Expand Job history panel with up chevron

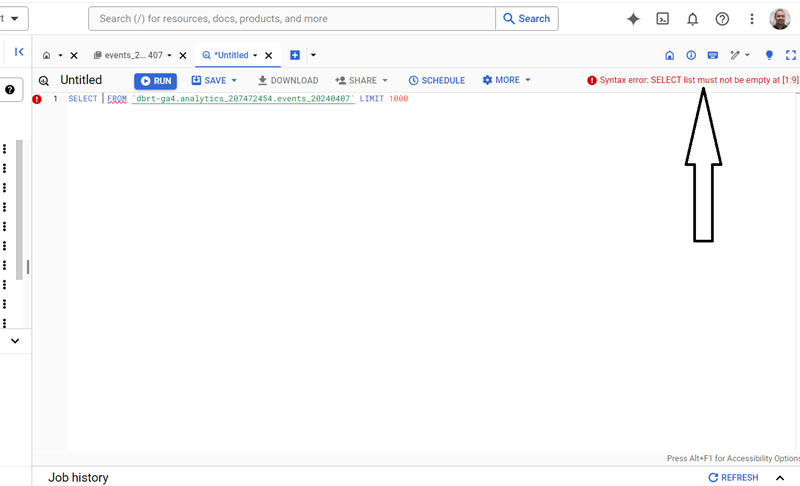point(780,478)
